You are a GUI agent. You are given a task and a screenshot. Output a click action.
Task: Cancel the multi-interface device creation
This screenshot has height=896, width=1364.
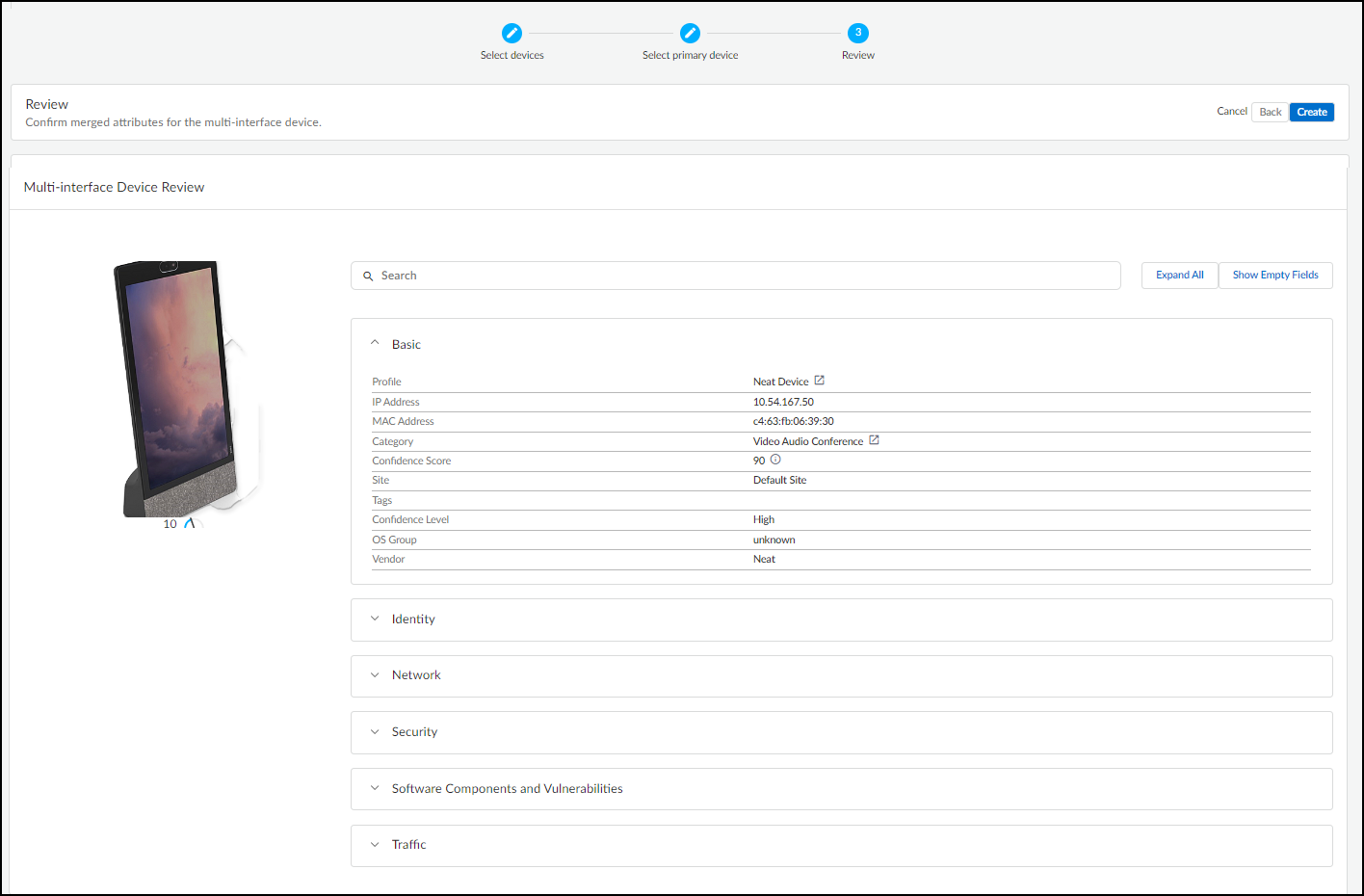click(x=1231, y=112)
